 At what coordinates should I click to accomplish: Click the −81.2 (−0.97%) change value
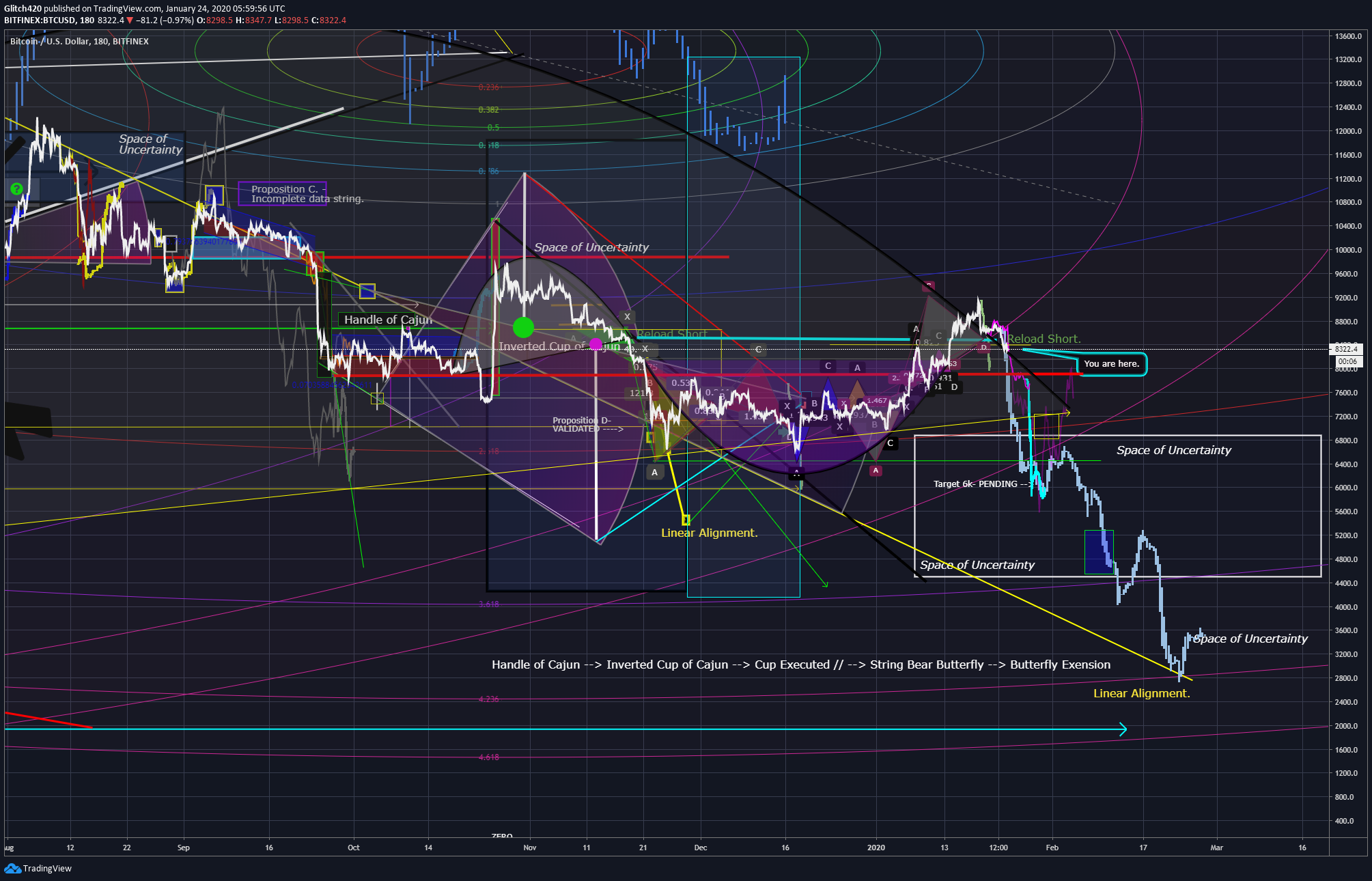[165, 20]
